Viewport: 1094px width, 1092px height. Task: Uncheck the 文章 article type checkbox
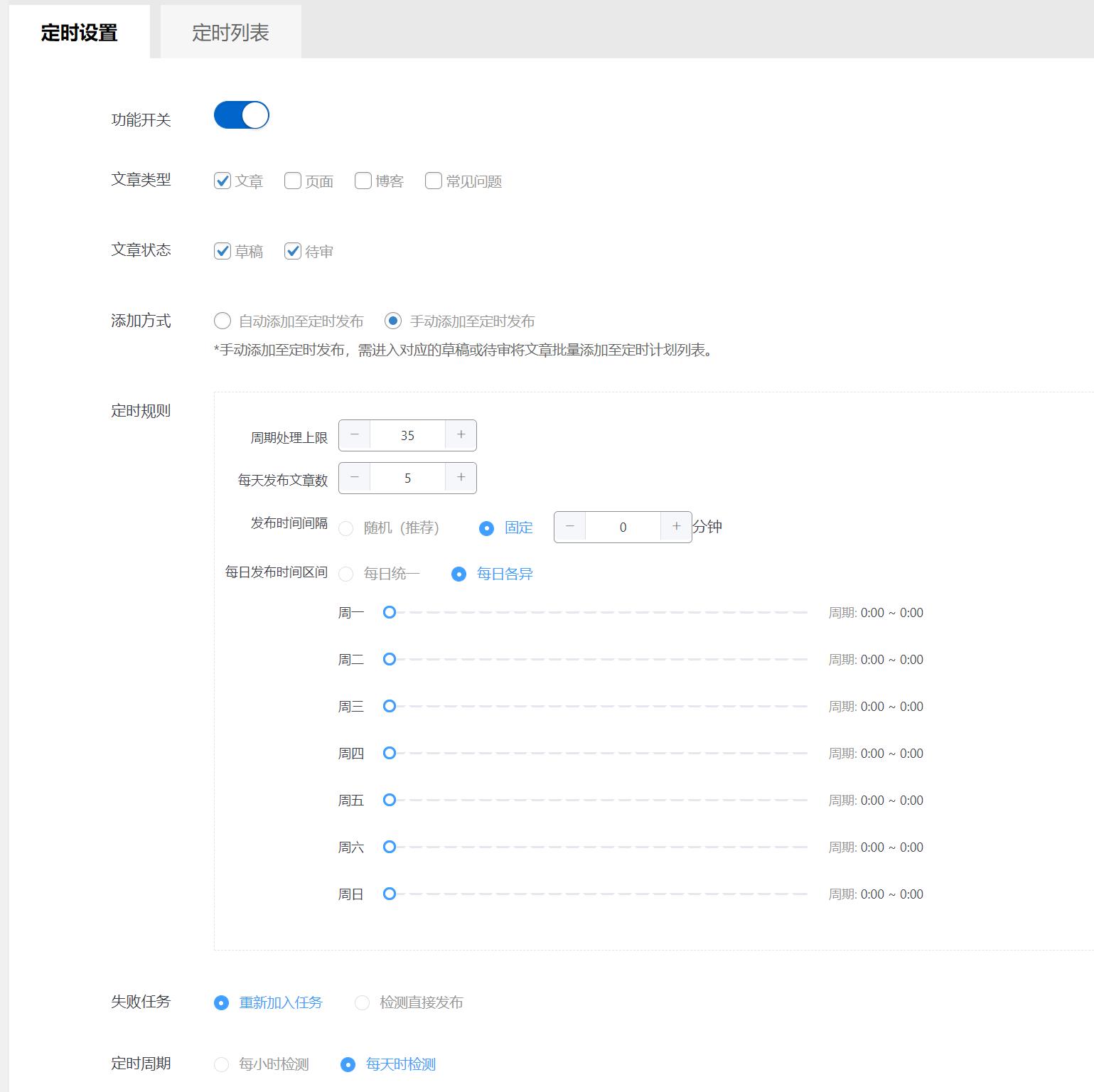(x=222, y=181)
